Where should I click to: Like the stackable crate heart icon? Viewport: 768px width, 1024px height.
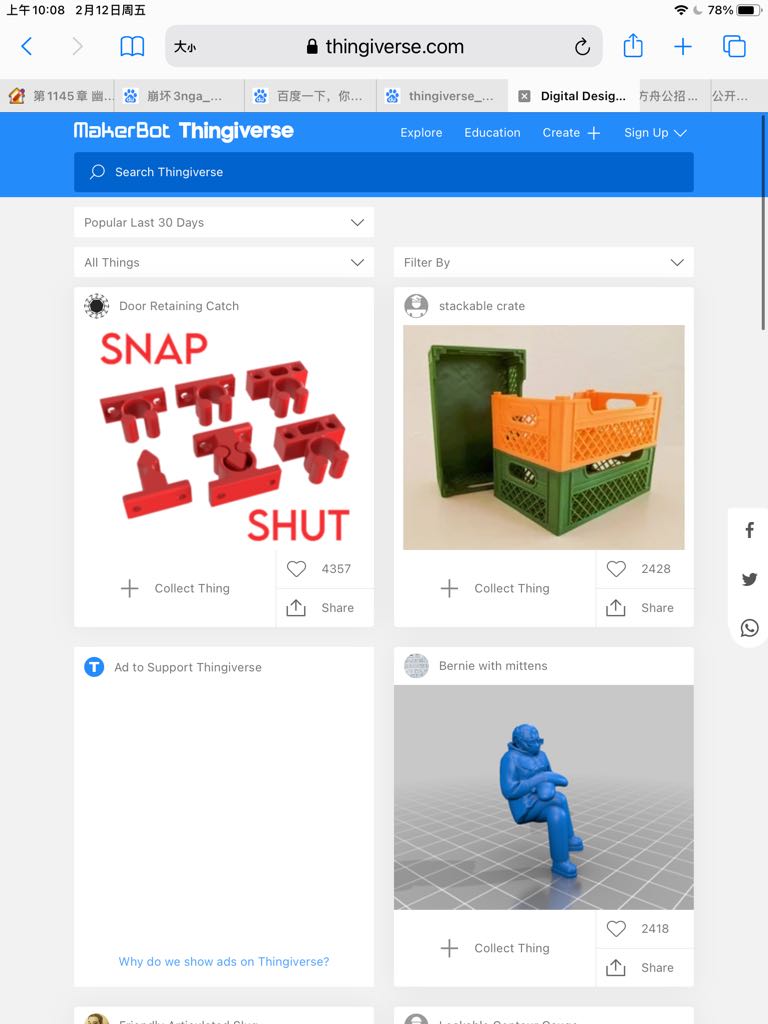616,569
